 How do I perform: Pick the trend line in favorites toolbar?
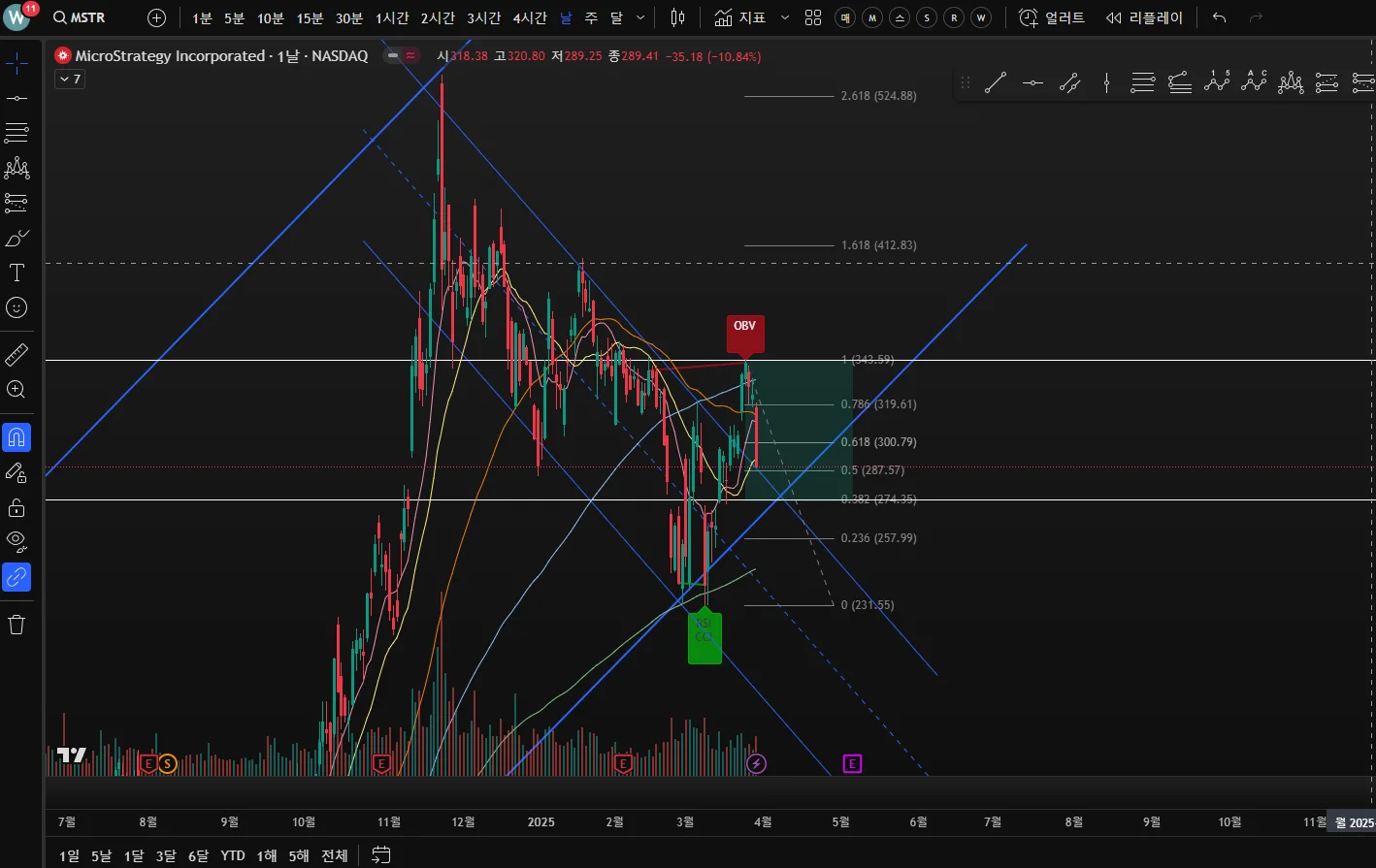click(x=996, y=83)
